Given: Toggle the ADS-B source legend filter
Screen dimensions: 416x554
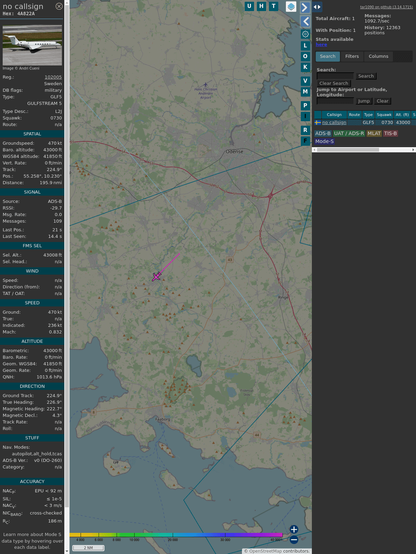Looking at the screenshot, I should click(323, 133).
